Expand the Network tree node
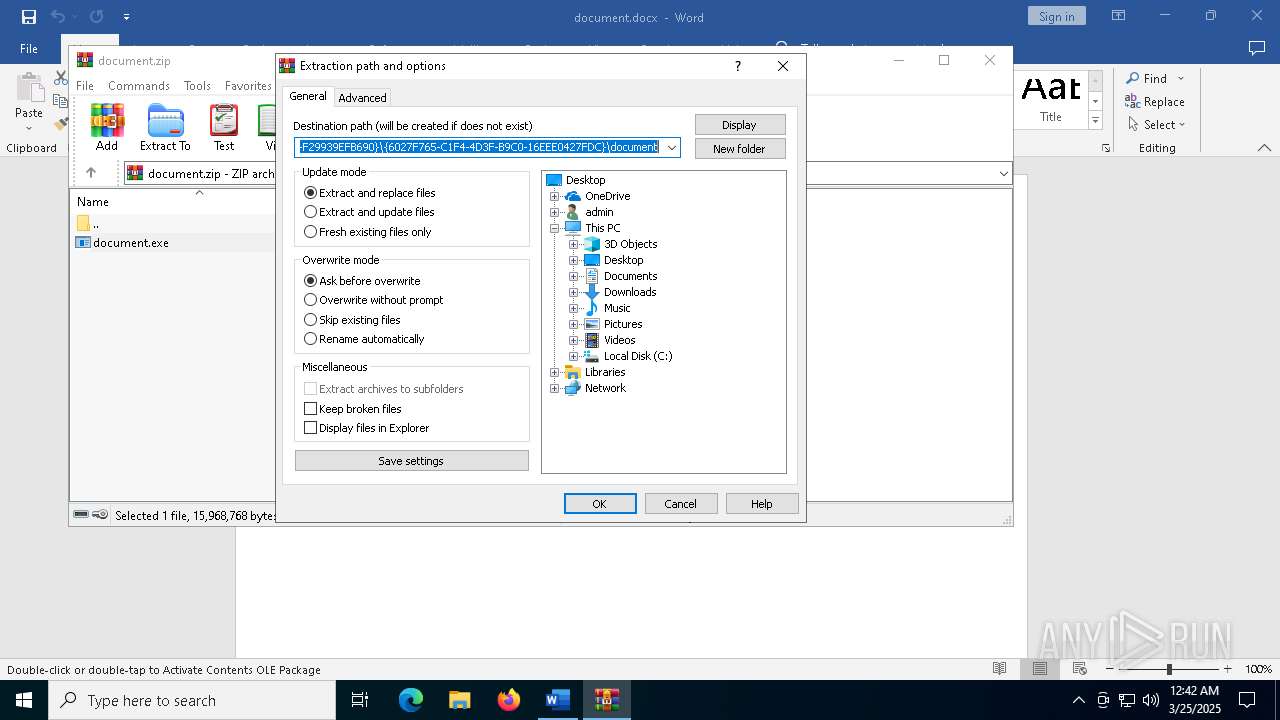The width and height of the screenshot is (1280, 720). pyautogui.click(x=554, y=388)
